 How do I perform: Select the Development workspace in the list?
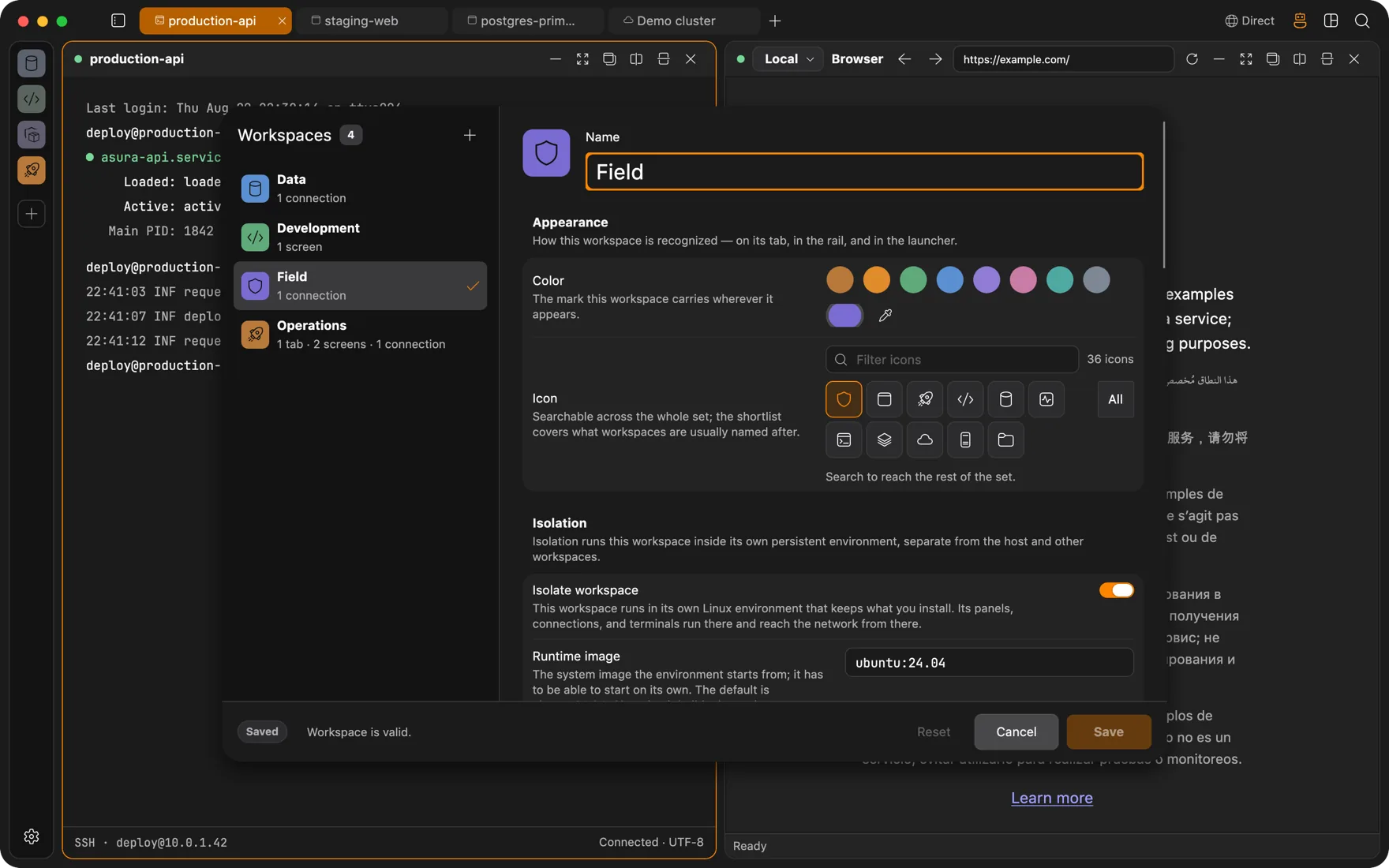tap(360, 238)
